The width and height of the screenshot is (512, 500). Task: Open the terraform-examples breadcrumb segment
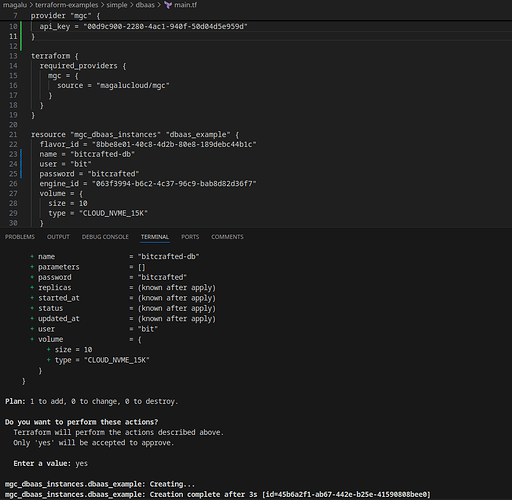[67, 5]
